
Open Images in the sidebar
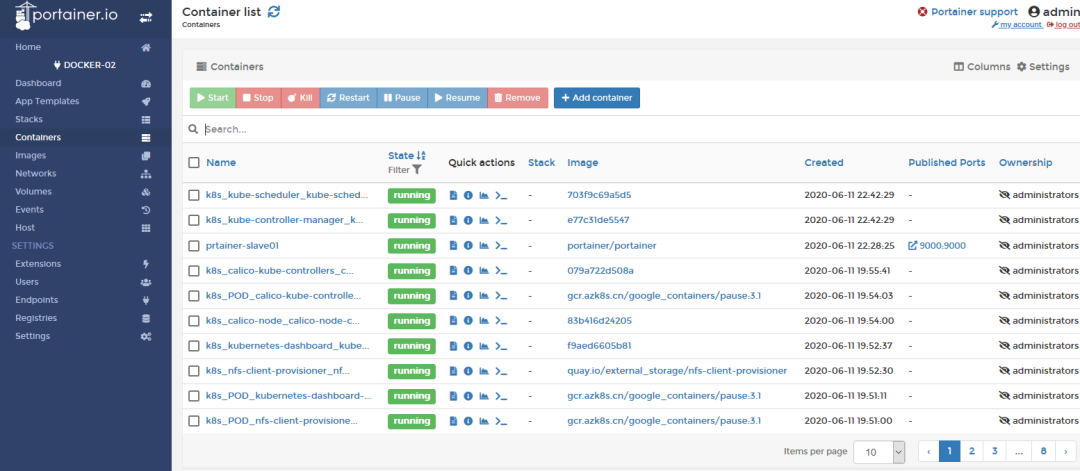(31, 156)
